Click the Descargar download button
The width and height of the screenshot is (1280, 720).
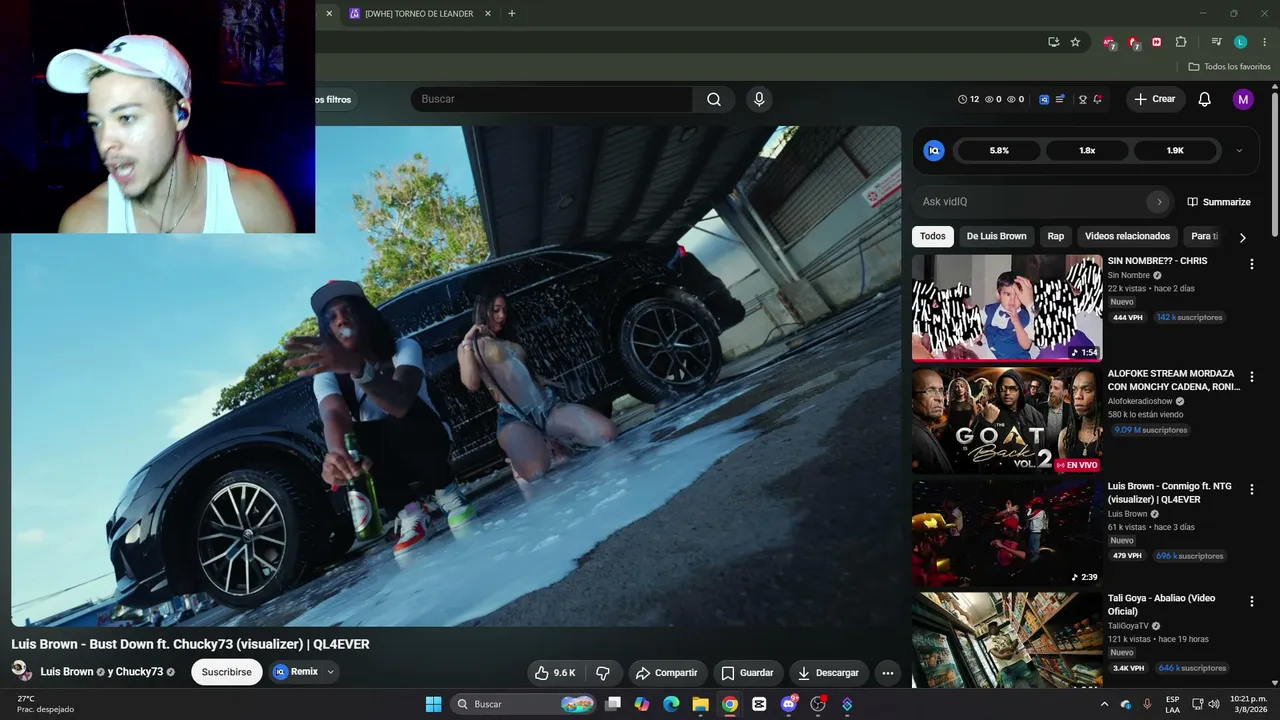coord(828,673)
